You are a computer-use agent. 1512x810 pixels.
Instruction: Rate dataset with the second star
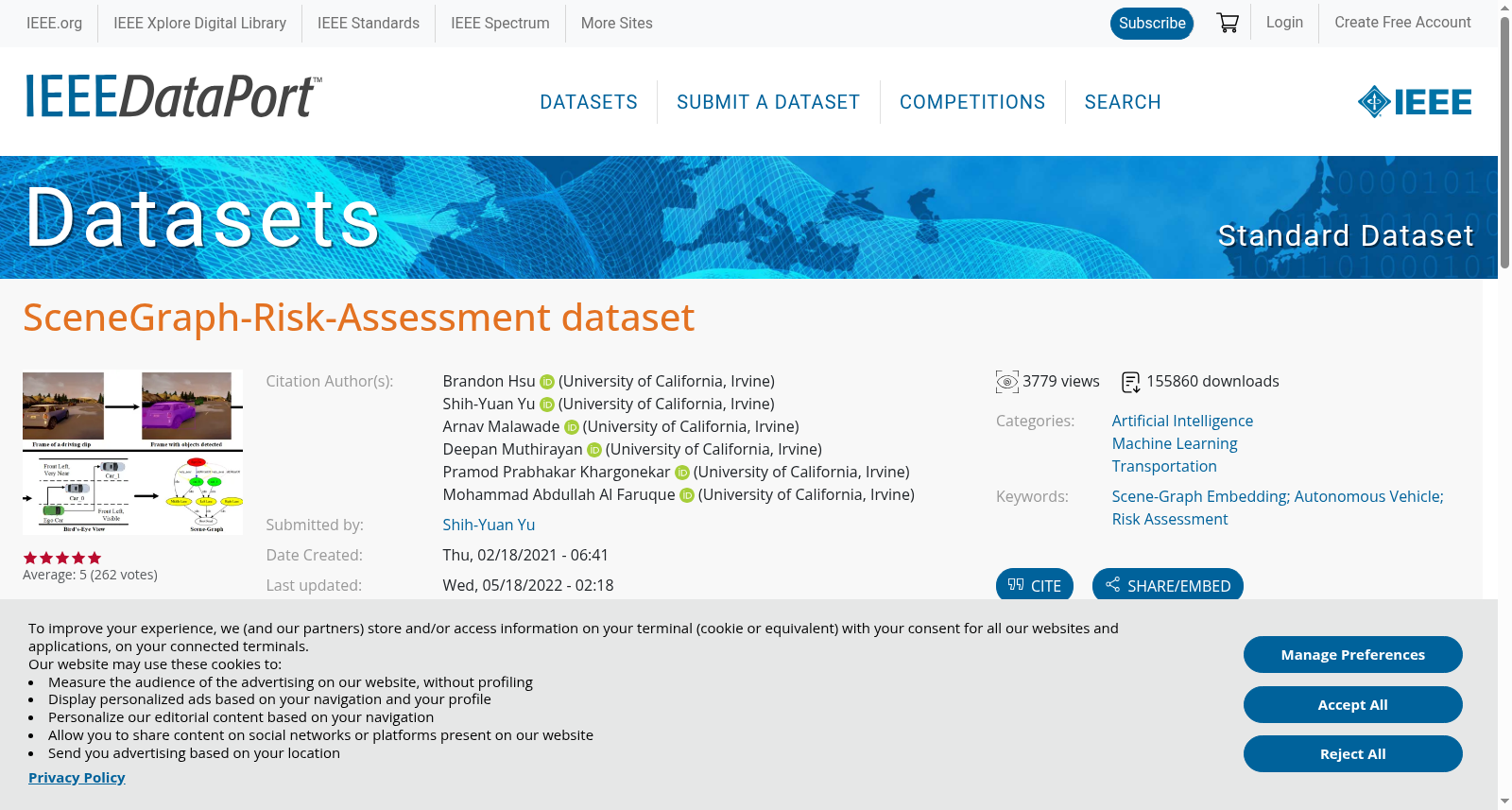tap(46, 558)
